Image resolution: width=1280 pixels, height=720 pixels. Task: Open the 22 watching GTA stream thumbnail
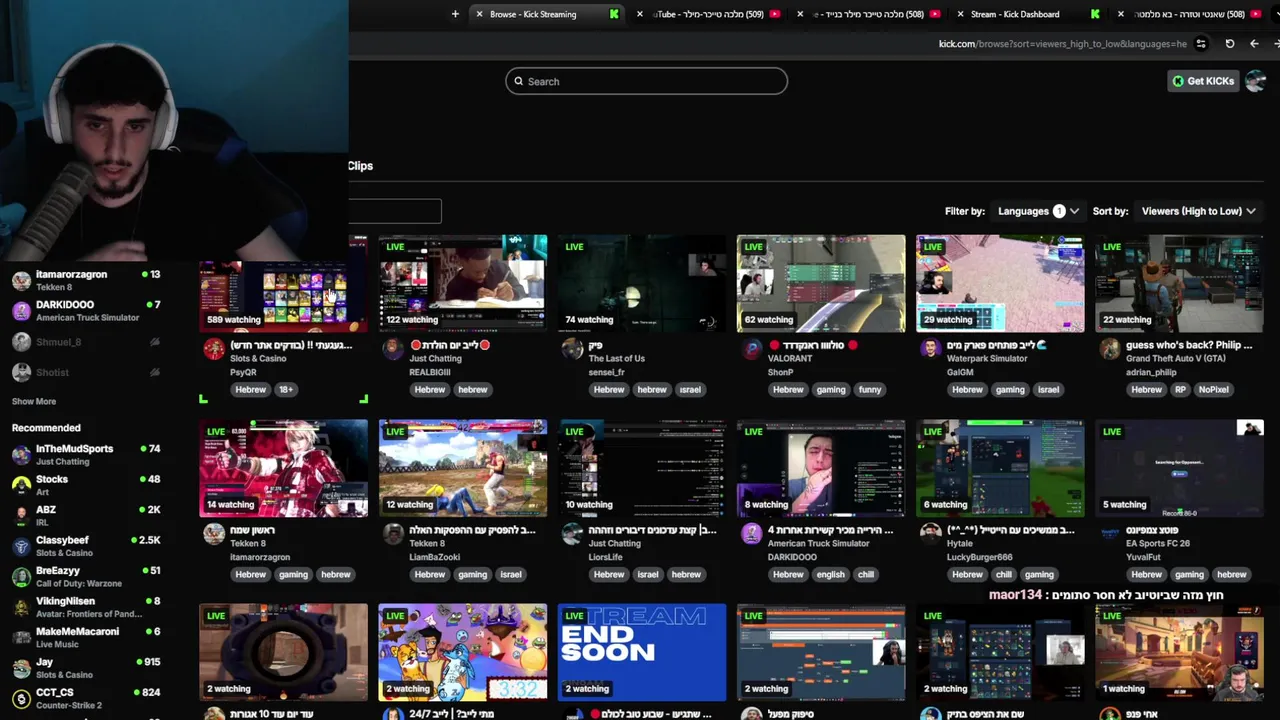coord(1179,283)
